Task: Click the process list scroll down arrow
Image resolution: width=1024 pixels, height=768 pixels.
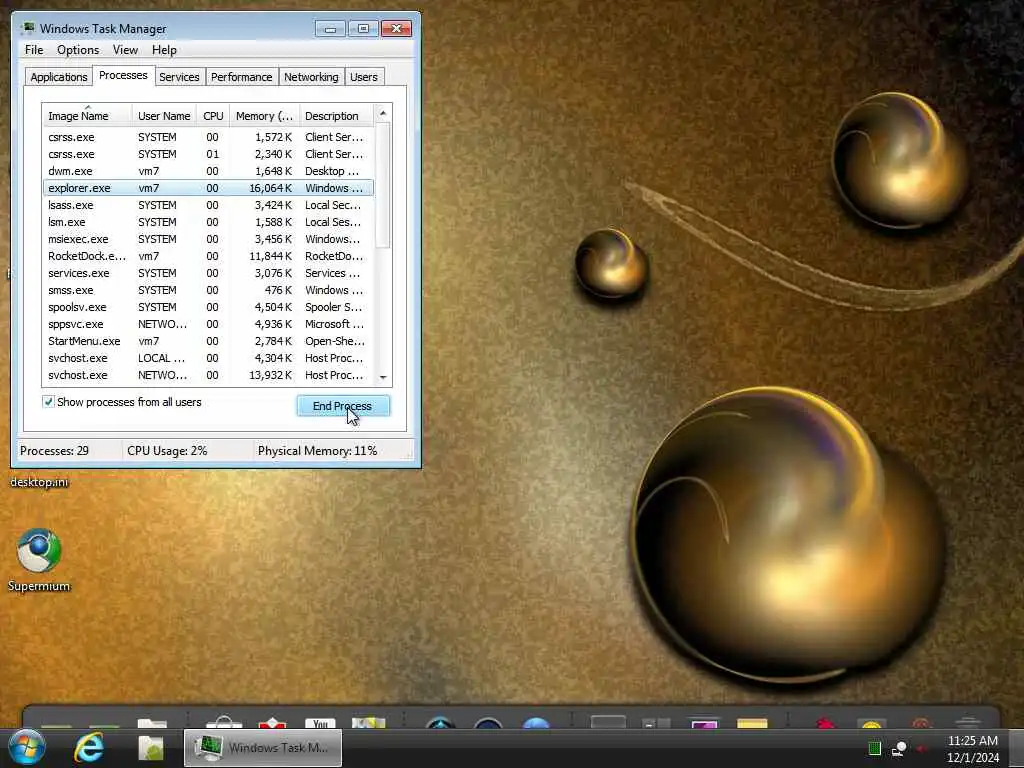Action: pos(383,377)
